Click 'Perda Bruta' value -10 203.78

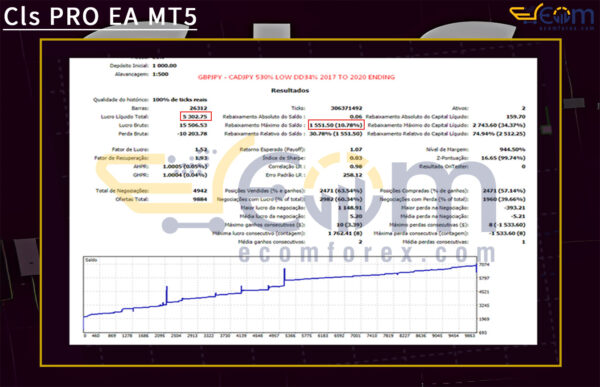pos(192,134)
